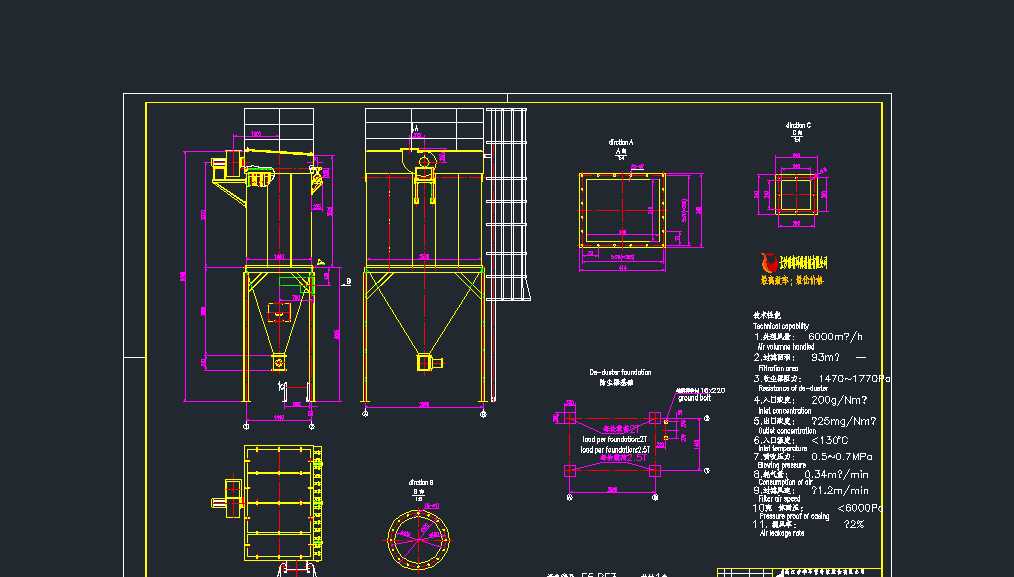Click 'Pressure proof of casing' label
Image resolution: width=1014 pixels, height=577 pixels.
[794, 517]
